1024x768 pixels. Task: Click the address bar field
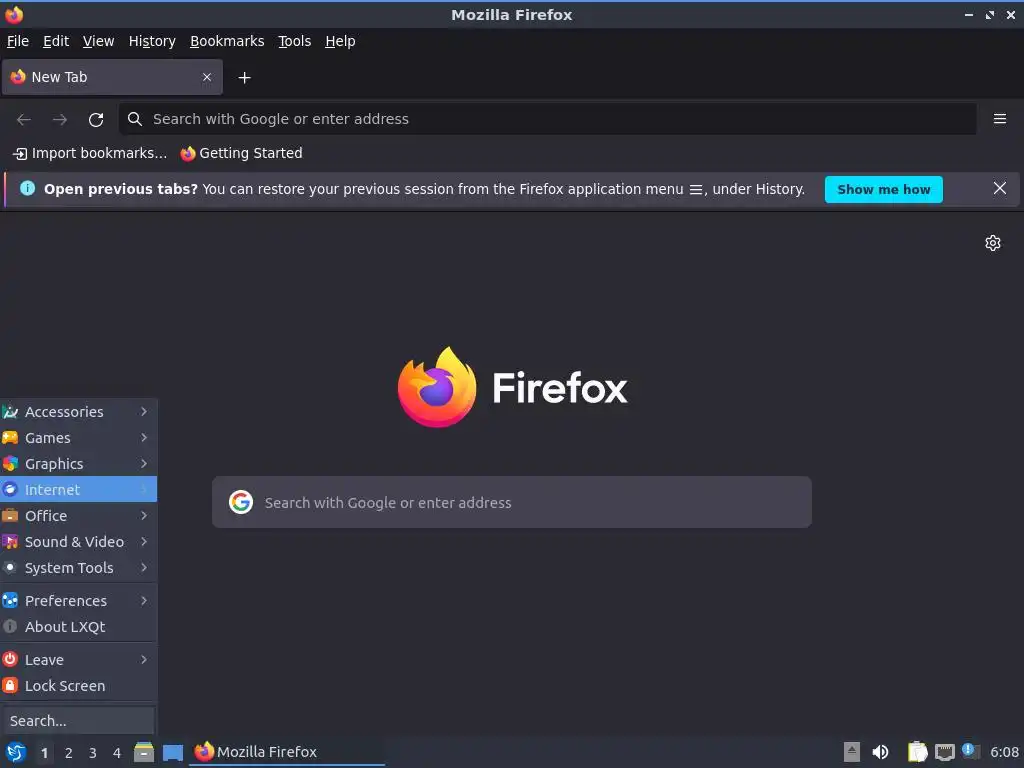(547, 119)
